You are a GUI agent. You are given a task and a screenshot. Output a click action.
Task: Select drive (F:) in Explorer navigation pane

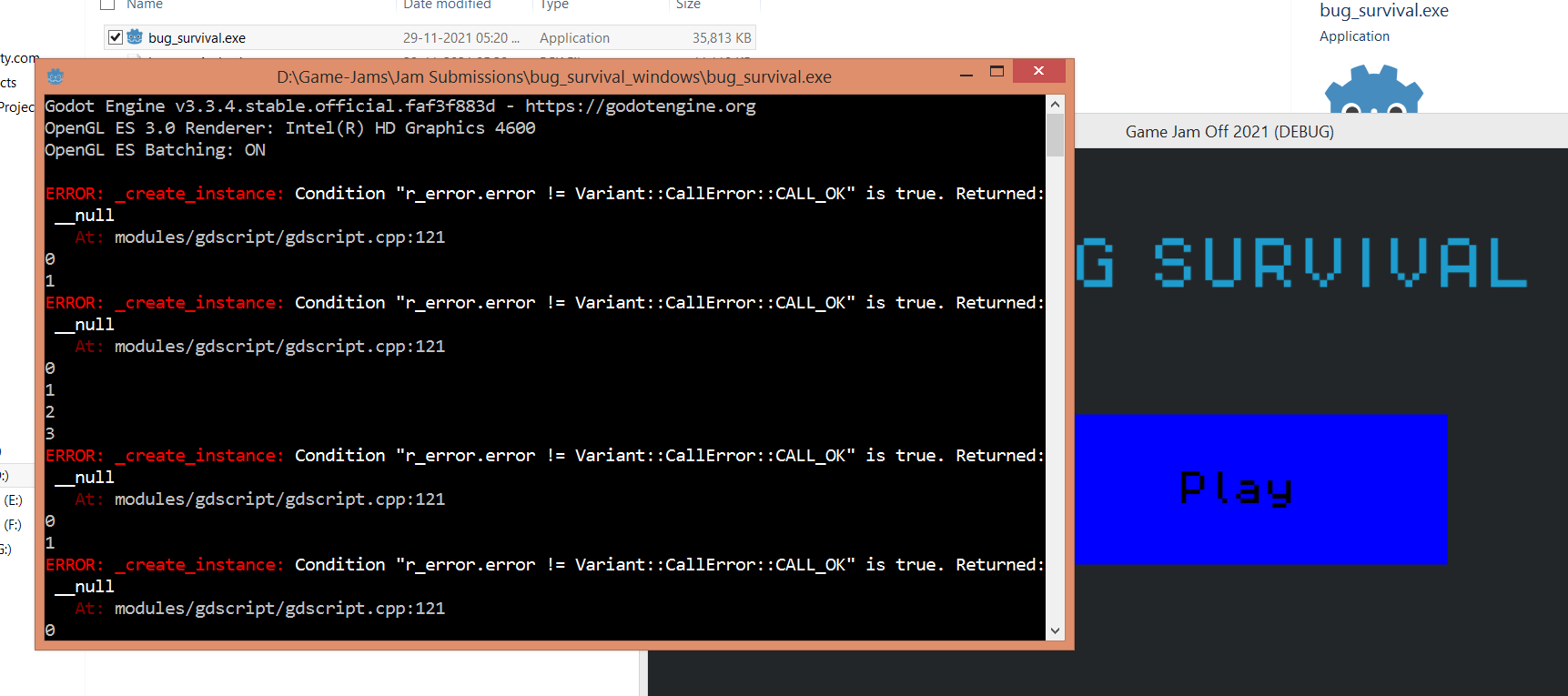[13, 525]
